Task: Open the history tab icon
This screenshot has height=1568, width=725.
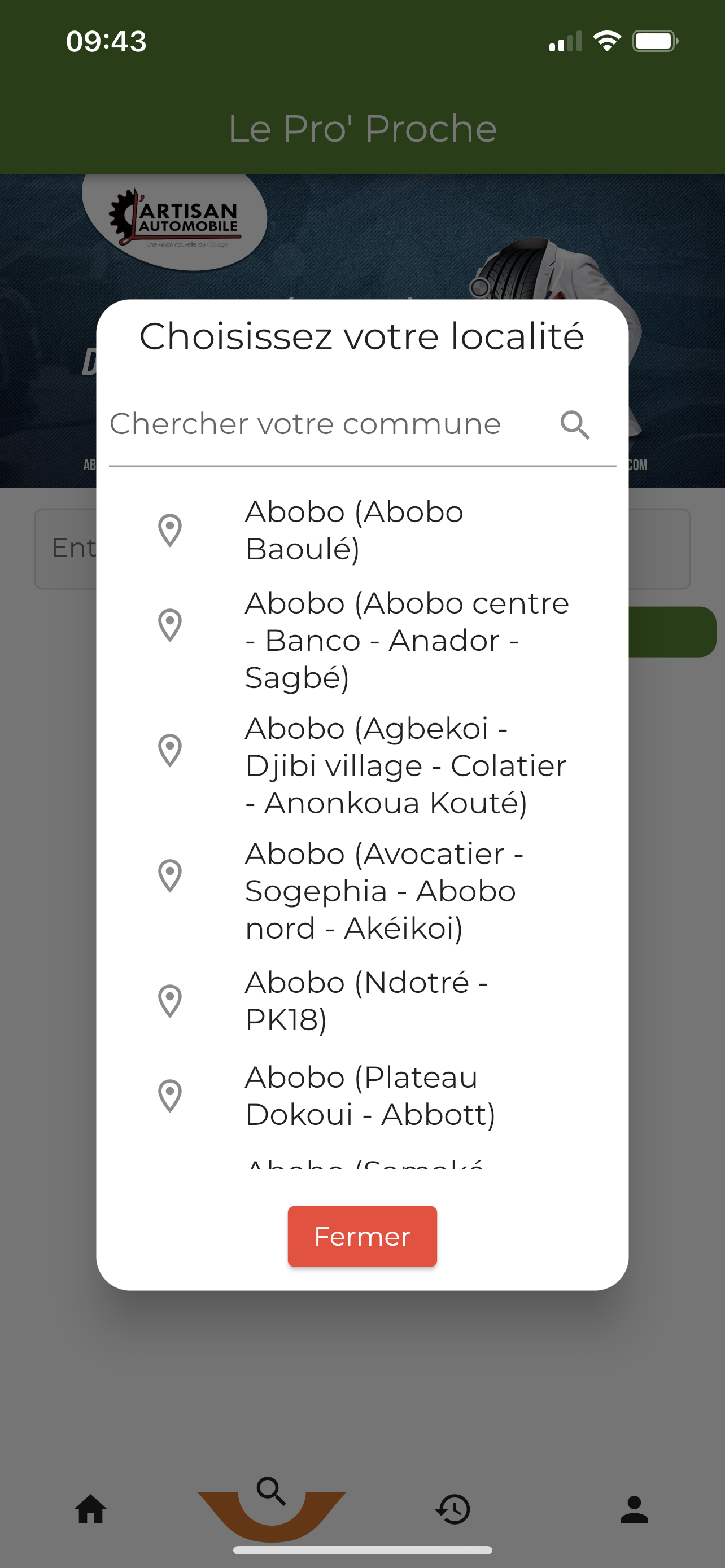Action: pos(453,1509)
